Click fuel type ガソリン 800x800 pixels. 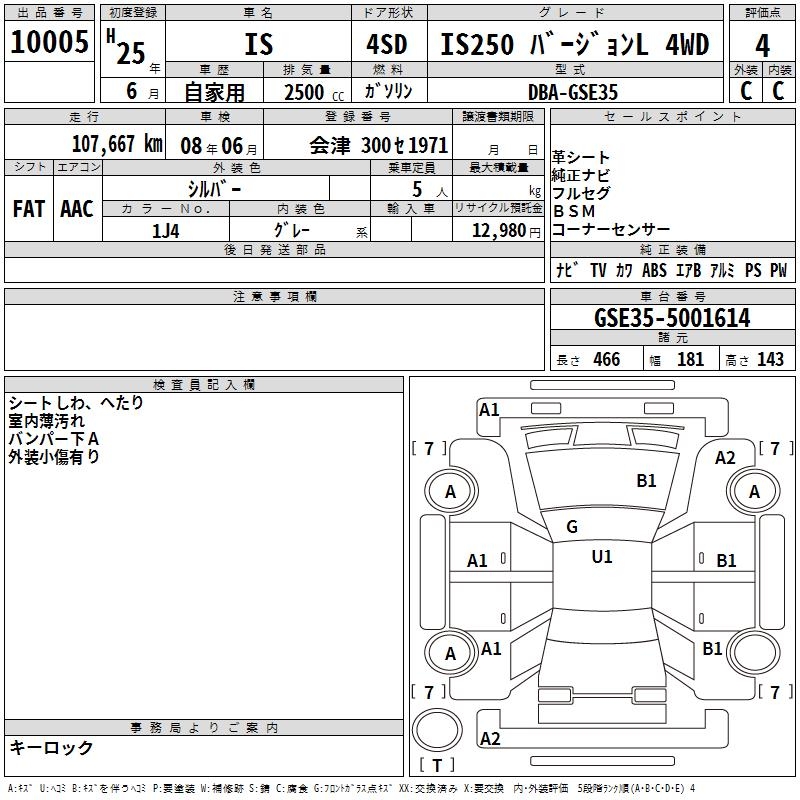[x=388, y=91]
